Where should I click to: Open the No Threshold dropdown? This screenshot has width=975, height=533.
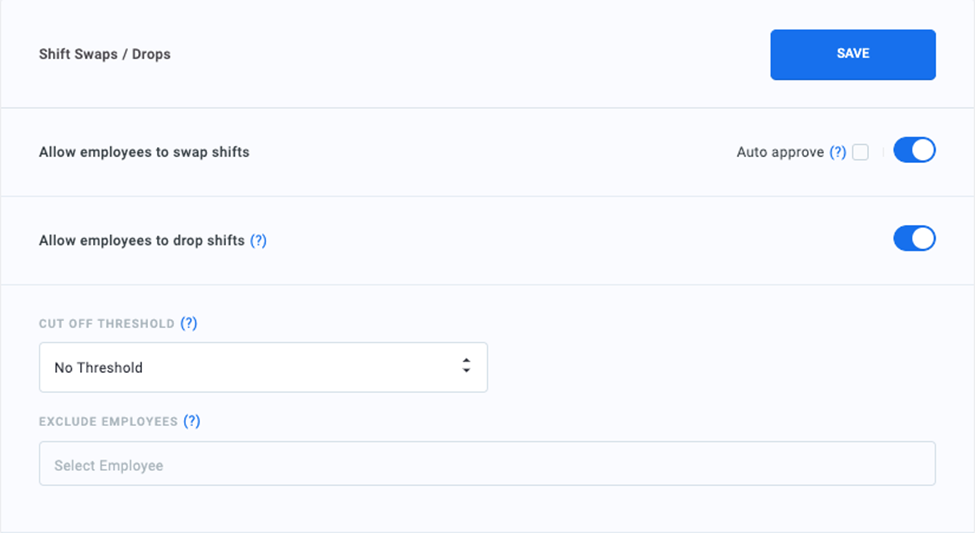point(263,367)
